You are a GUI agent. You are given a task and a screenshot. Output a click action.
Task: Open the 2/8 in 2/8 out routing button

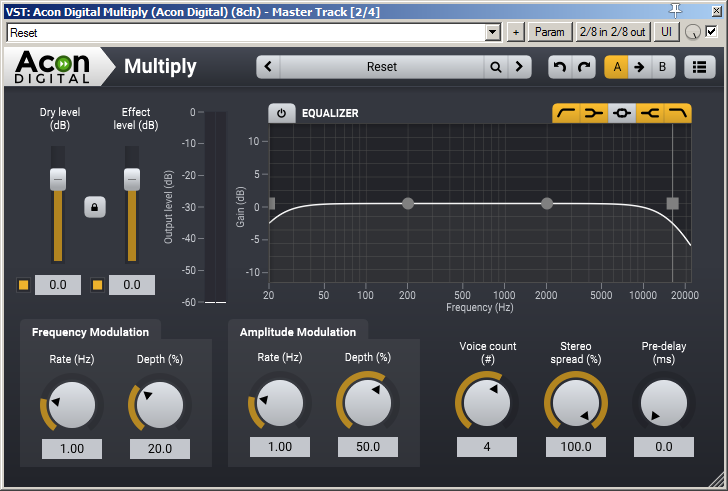pyautogui.click(x=612, y=32)
